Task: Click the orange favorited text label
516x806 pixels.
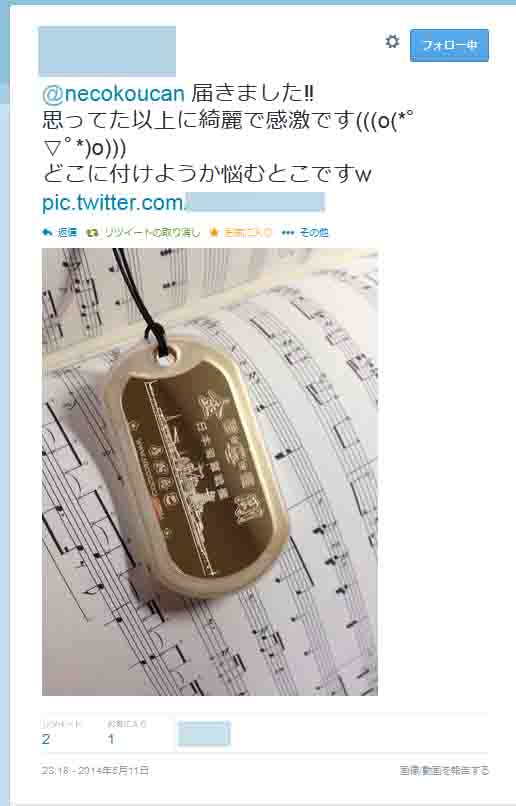Action: pos(248,232)
